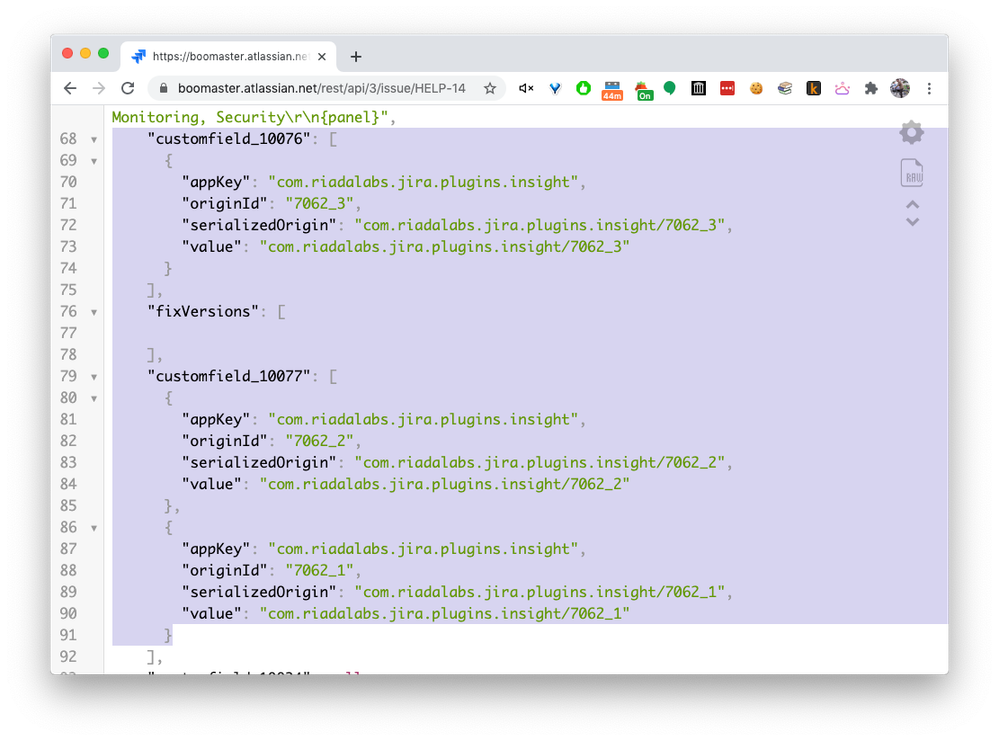Unmute the tab audio icon
Image resolution: width=999 pixels, height=741 pixels.
pos(525,88)
